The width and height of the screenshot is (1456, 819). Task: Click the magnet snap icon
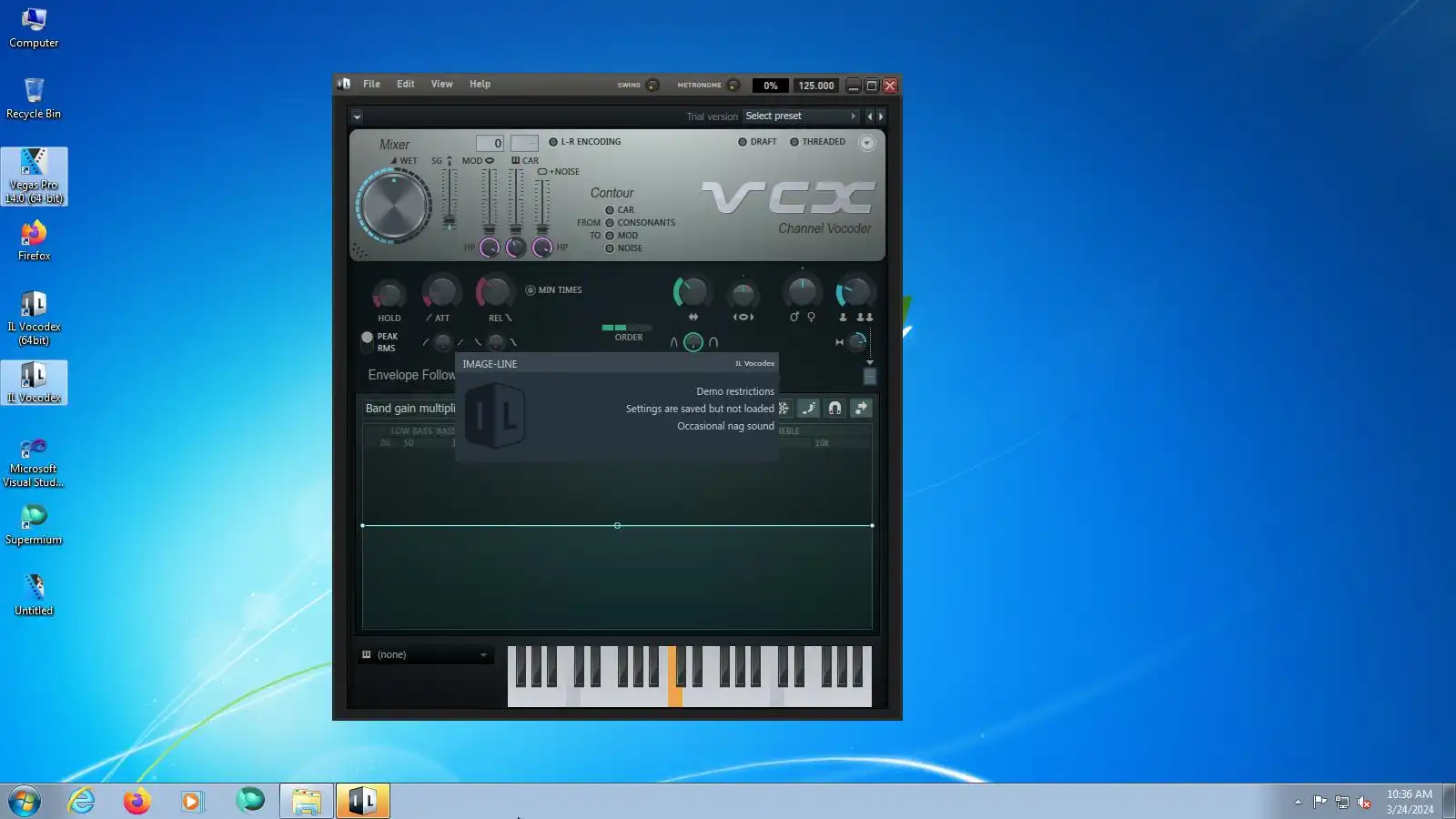pyautogui.click(x=834, y=409)
